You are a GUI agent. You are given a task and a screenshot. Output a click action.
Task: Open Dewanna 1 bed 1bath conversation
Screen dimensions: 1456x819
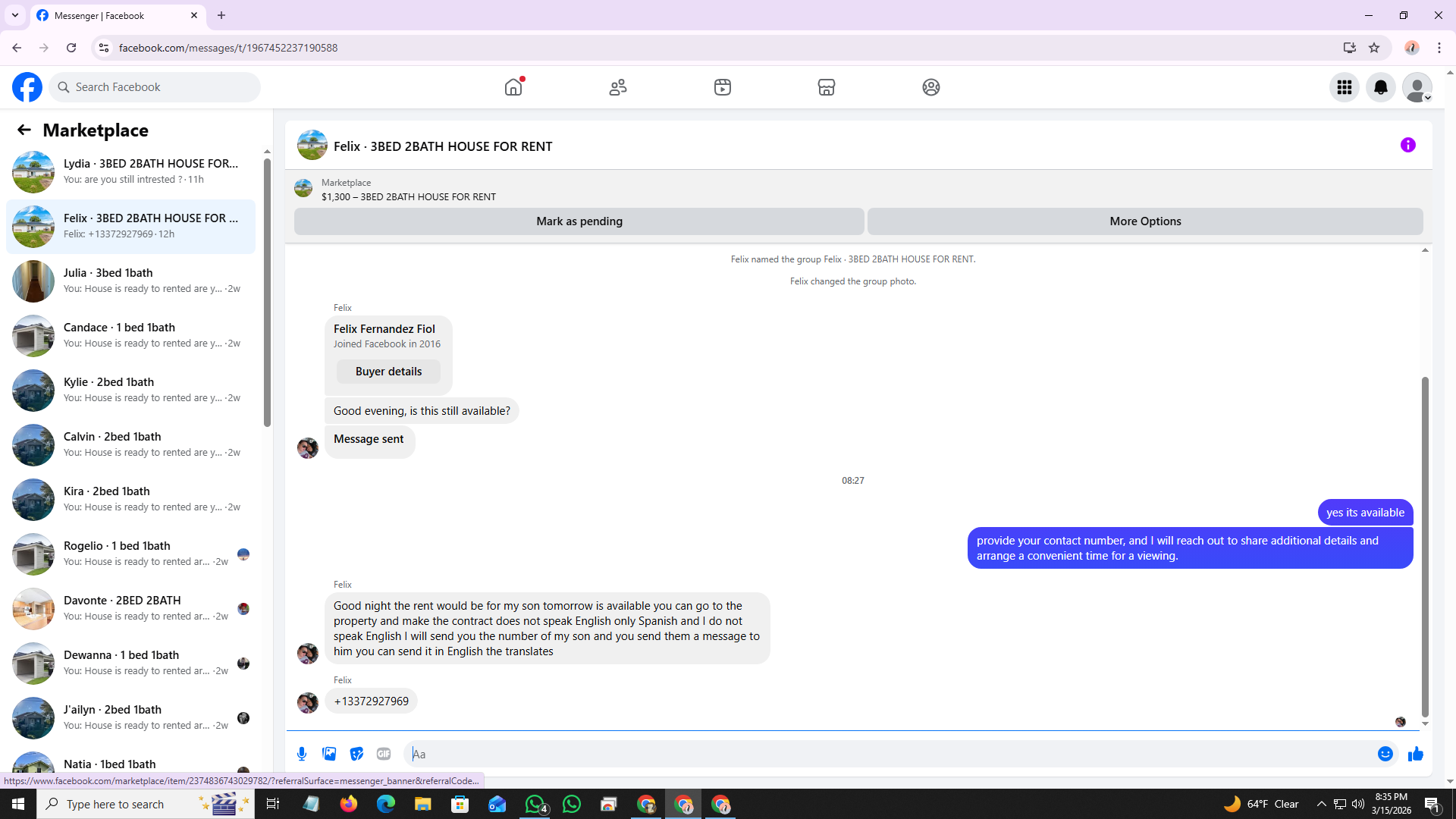point(130,663)
